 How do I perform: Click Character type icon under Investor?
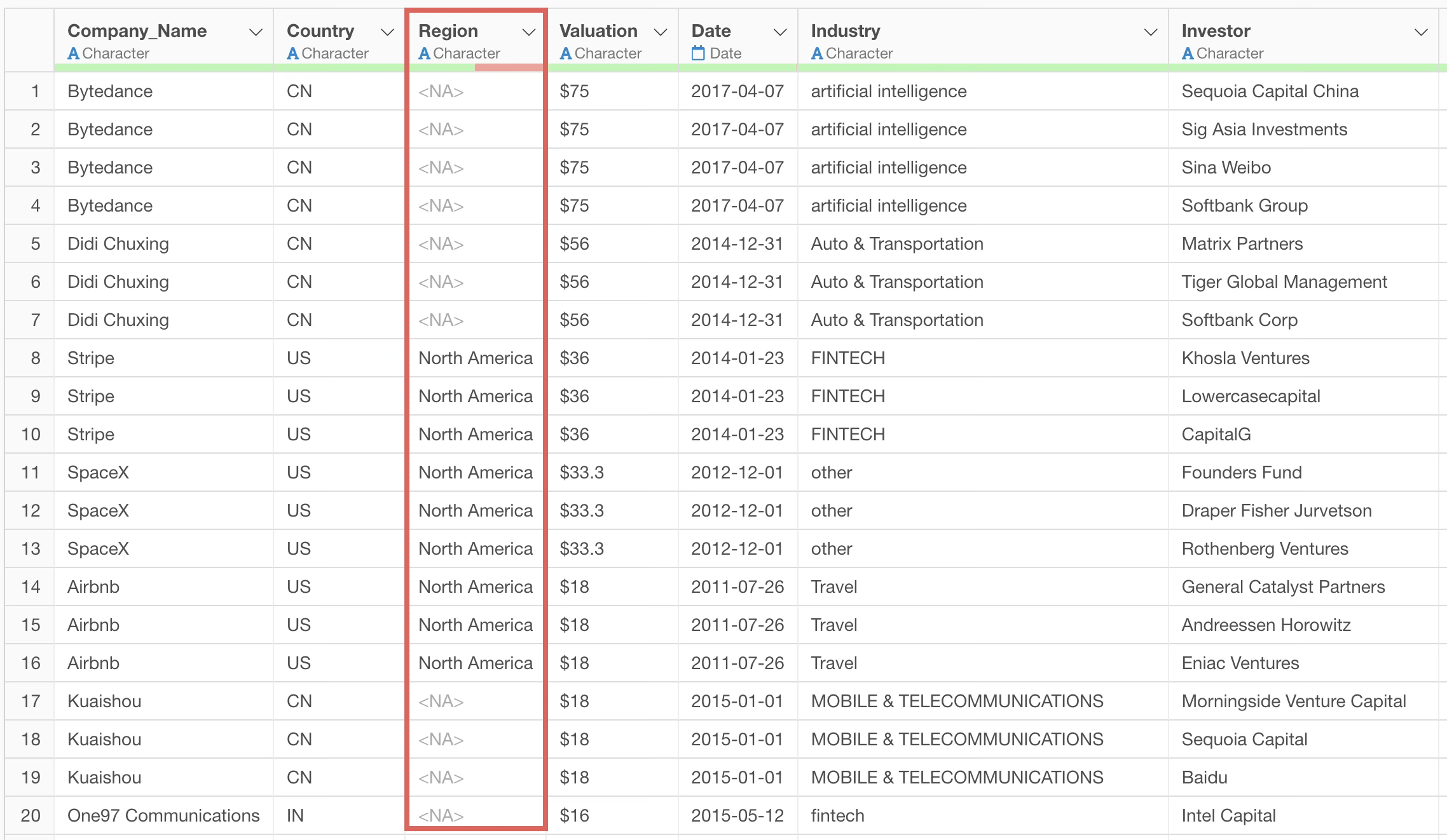1188,53
